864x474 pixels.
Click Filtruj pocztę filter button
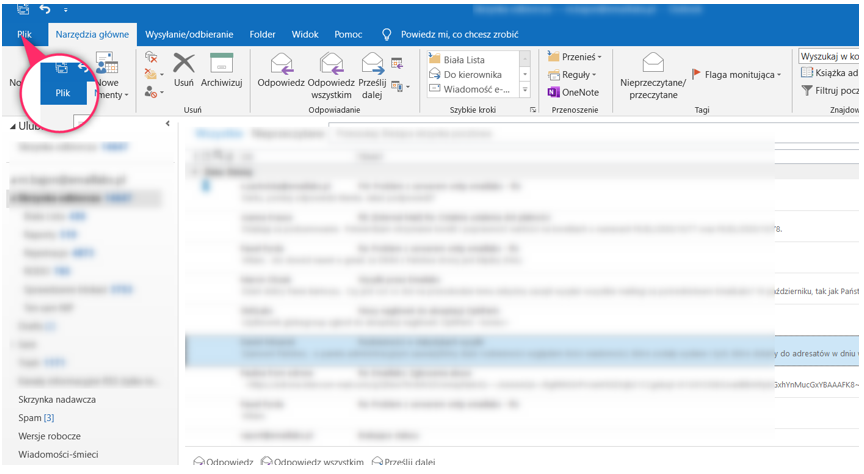[830, 91]
